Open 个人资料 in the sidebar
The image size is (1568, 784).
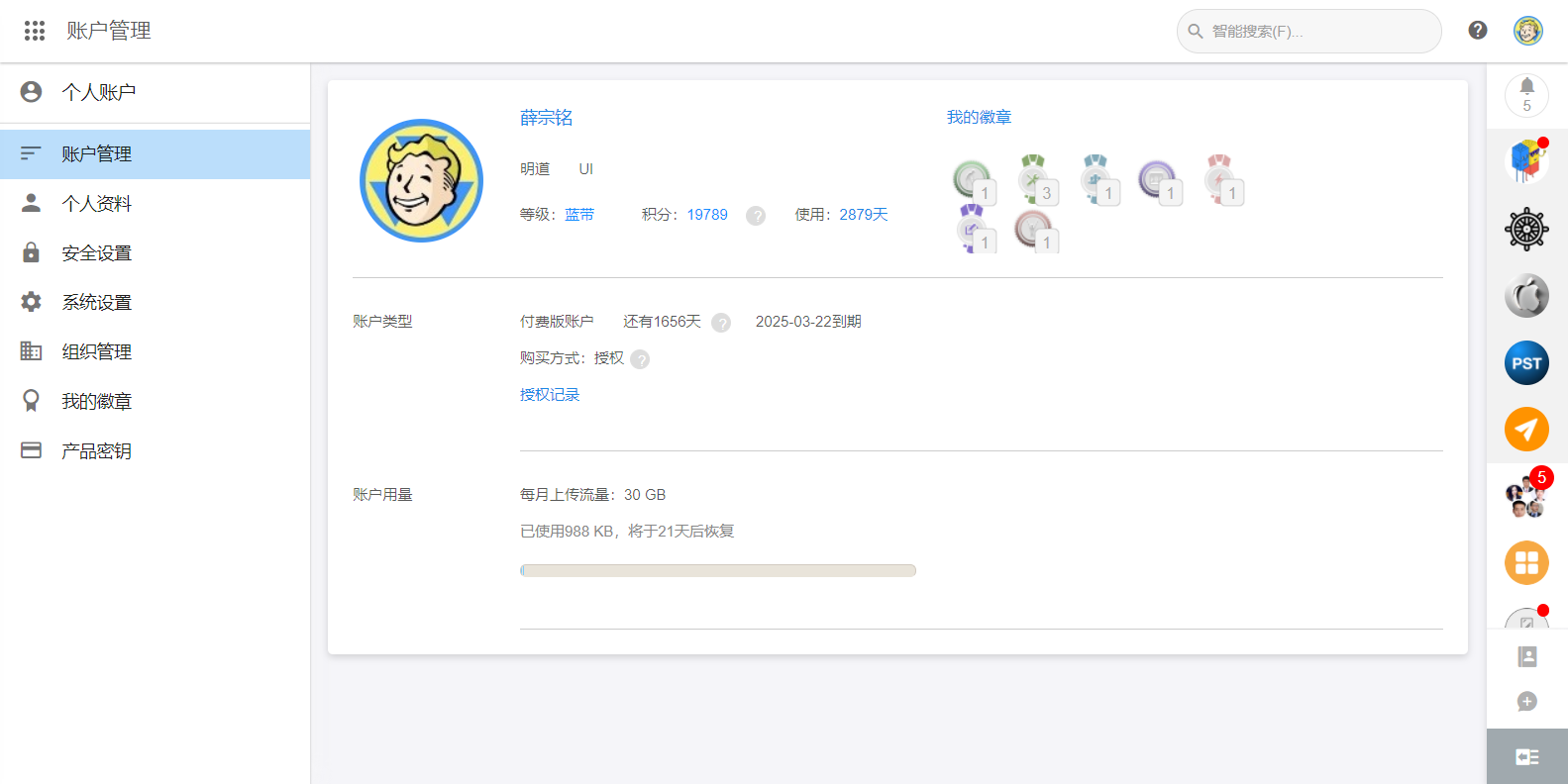point(155,204)
